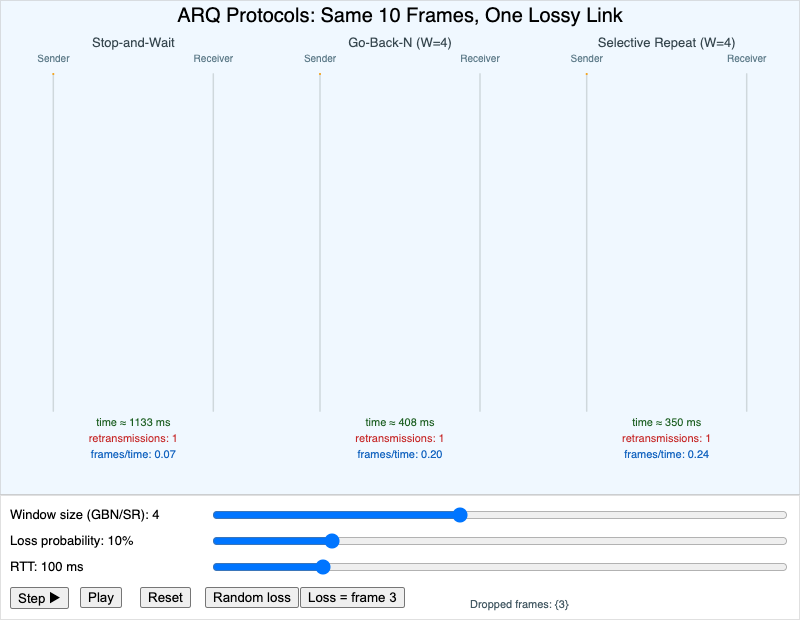Click the Selective Repeat (W=4) panel title

point(666,42)
